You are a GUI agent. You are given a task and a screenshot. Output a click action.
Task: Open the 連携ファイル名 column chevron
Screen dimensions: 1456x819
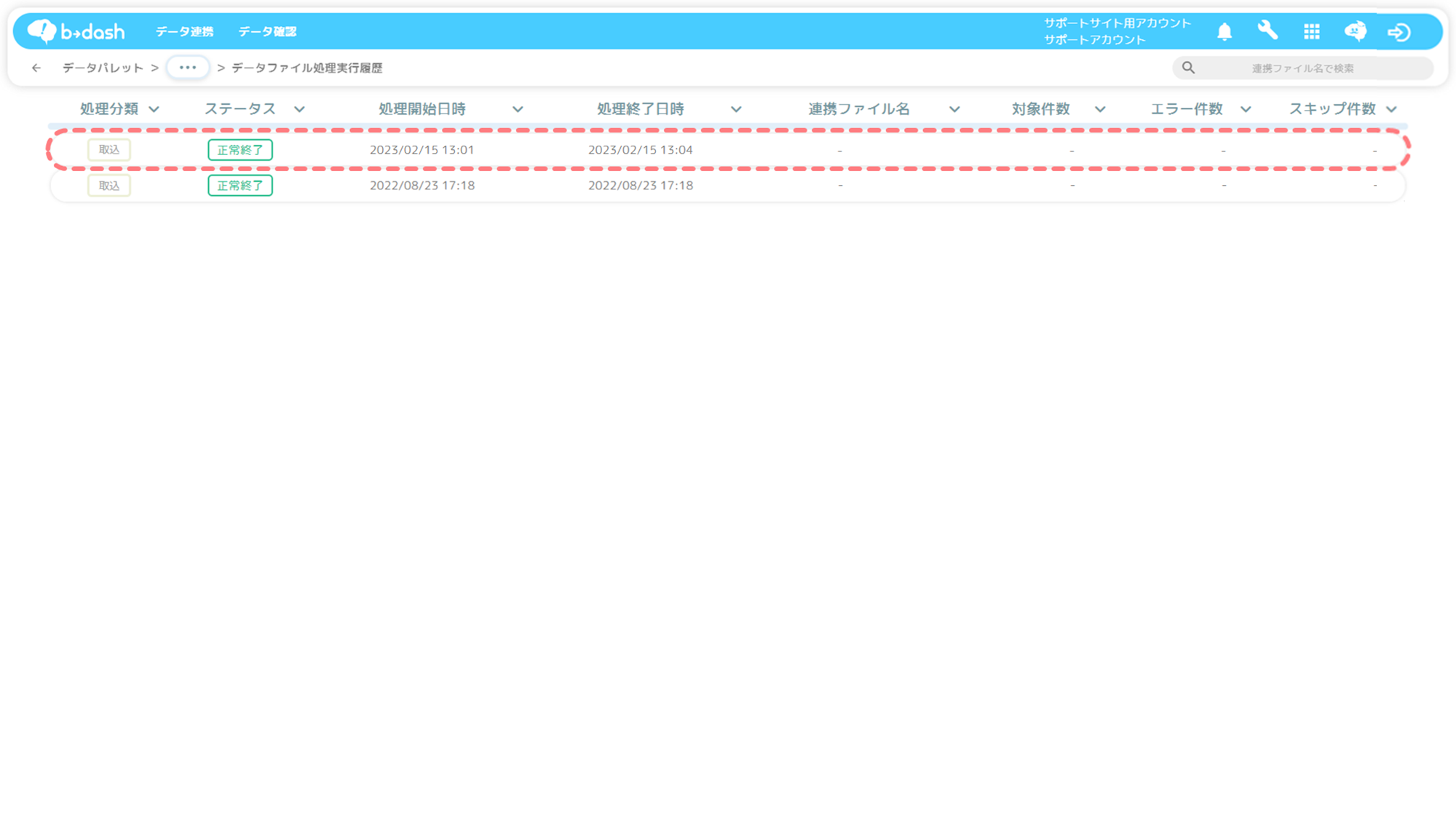click(954, 109)
